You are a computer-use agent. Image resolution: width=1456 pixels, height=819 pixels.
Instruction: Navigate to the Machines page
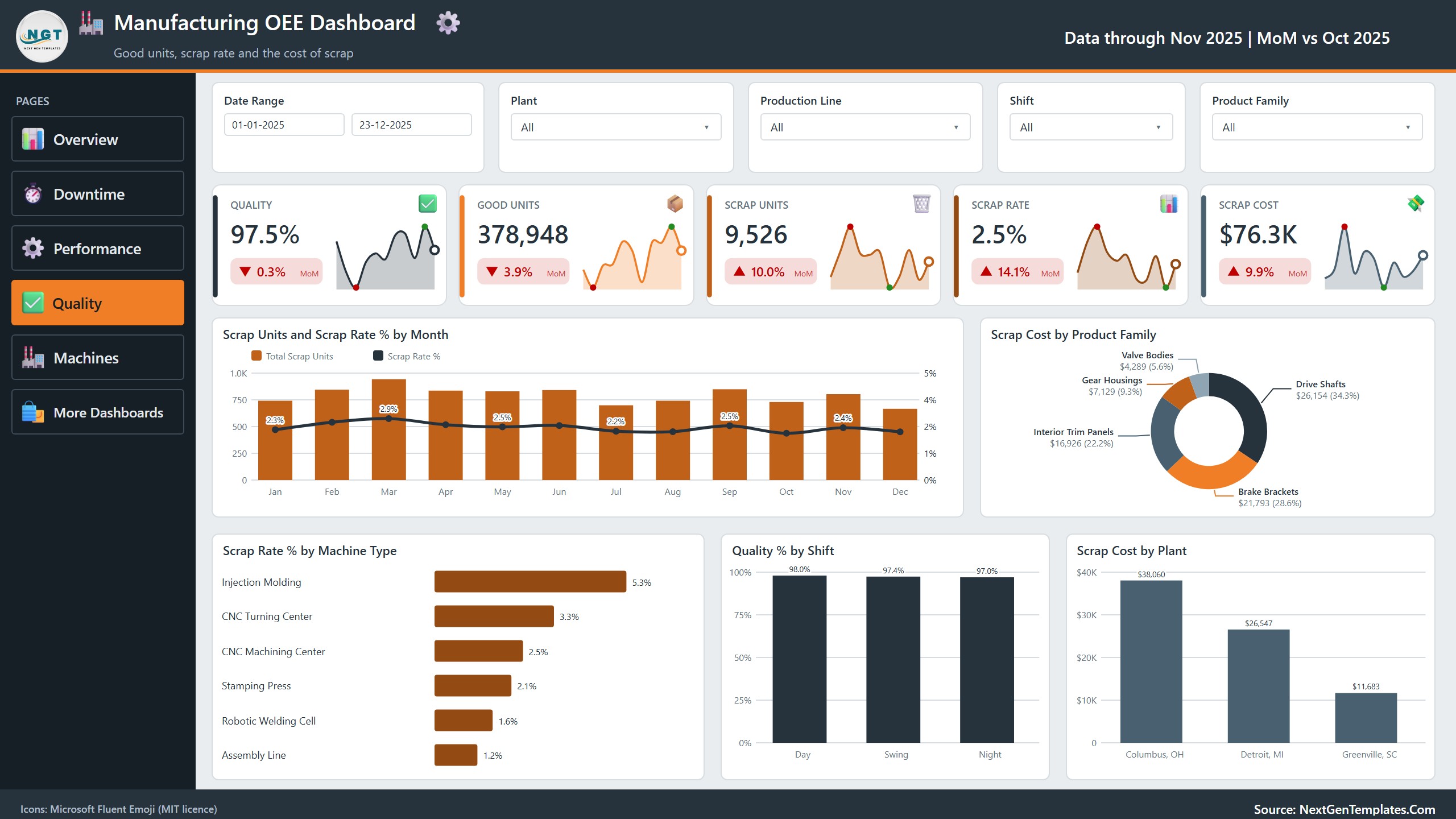coord(98,357)
